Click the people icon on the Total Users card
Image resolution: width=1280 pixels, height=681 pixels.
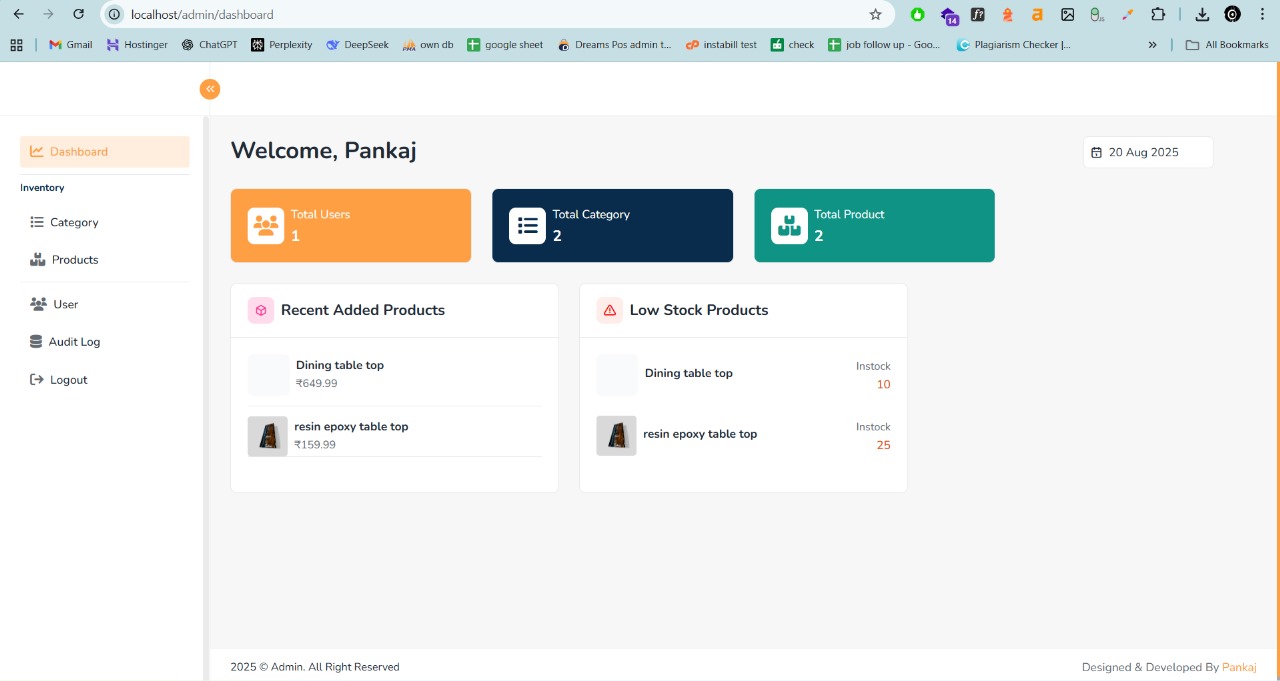[x=266, y=225]
